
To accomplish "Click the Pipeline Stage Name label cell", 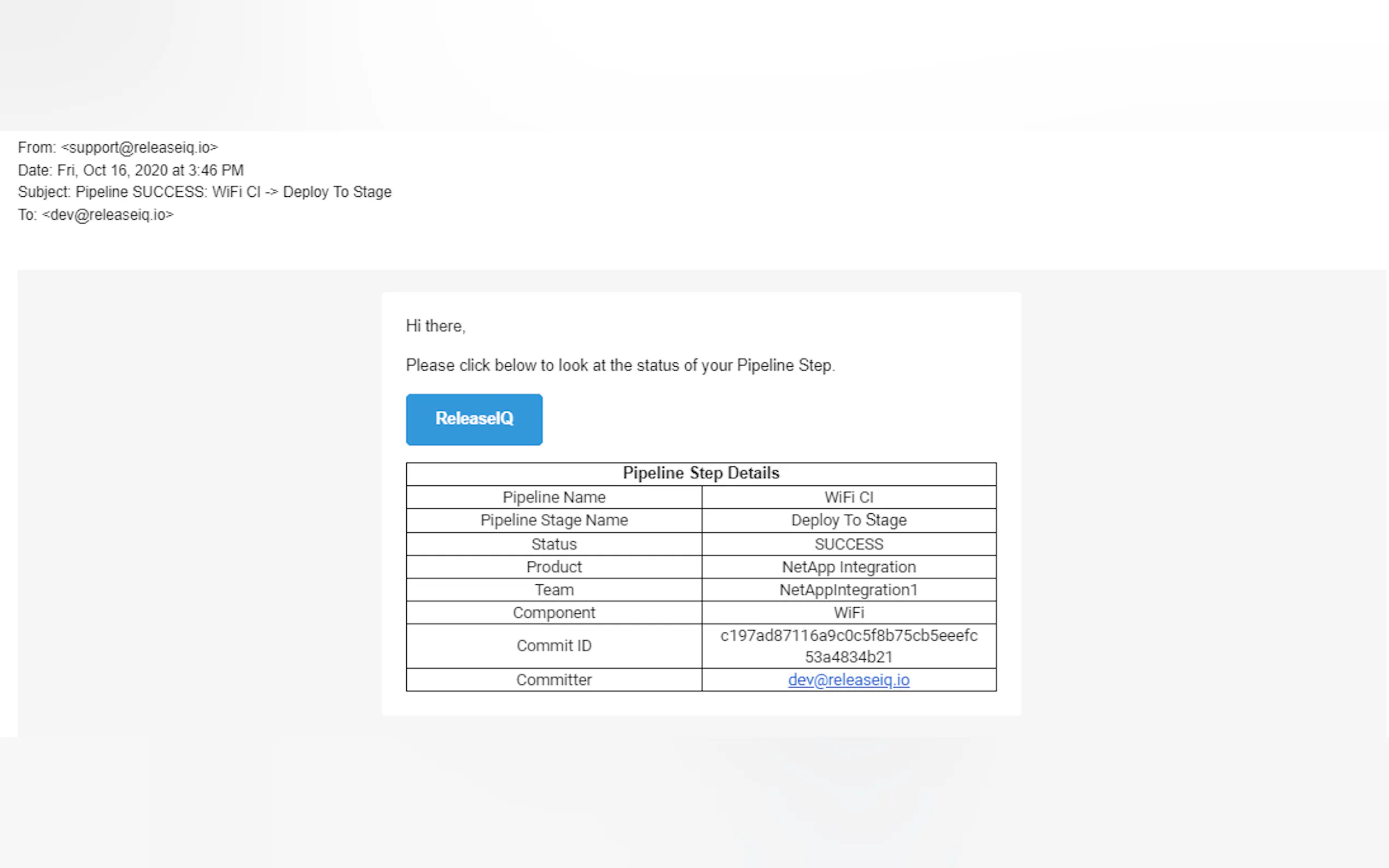I will tap(553, 520).
